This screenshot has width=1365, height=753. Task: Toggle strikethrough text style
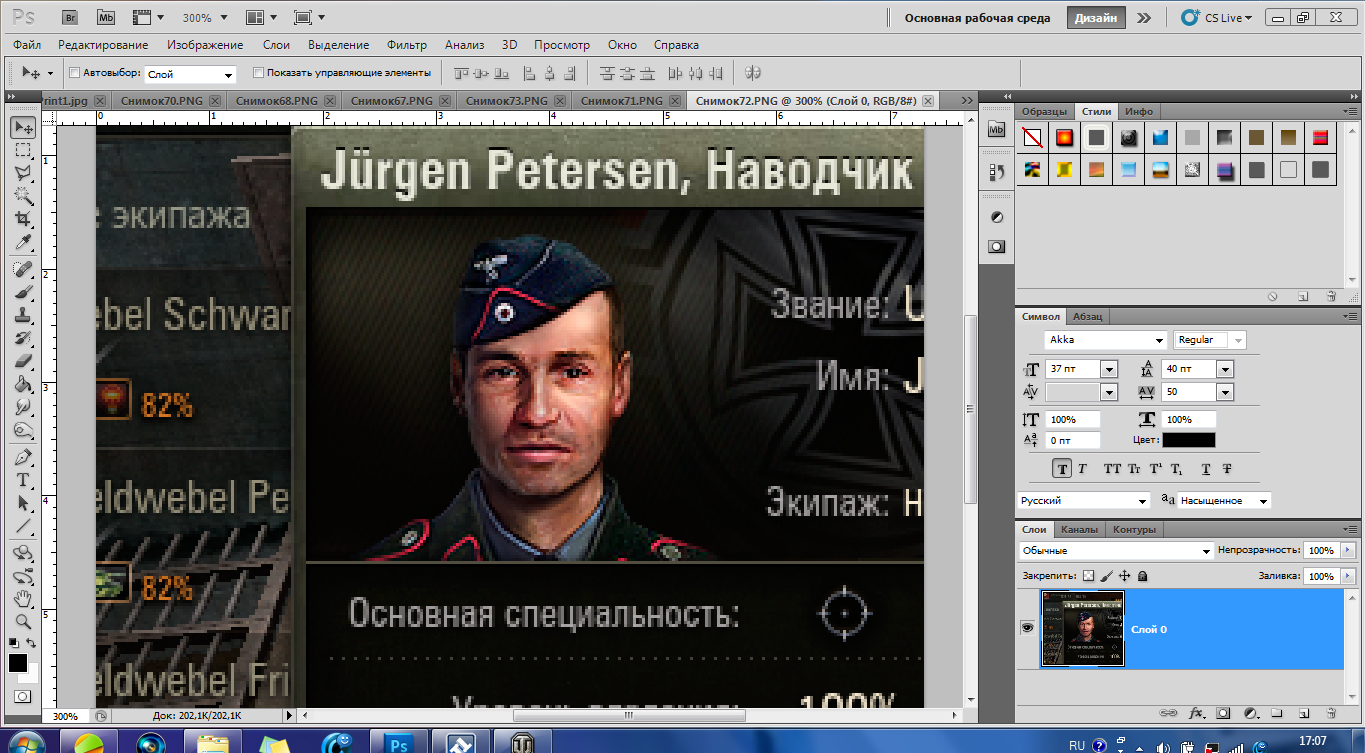1226,468
